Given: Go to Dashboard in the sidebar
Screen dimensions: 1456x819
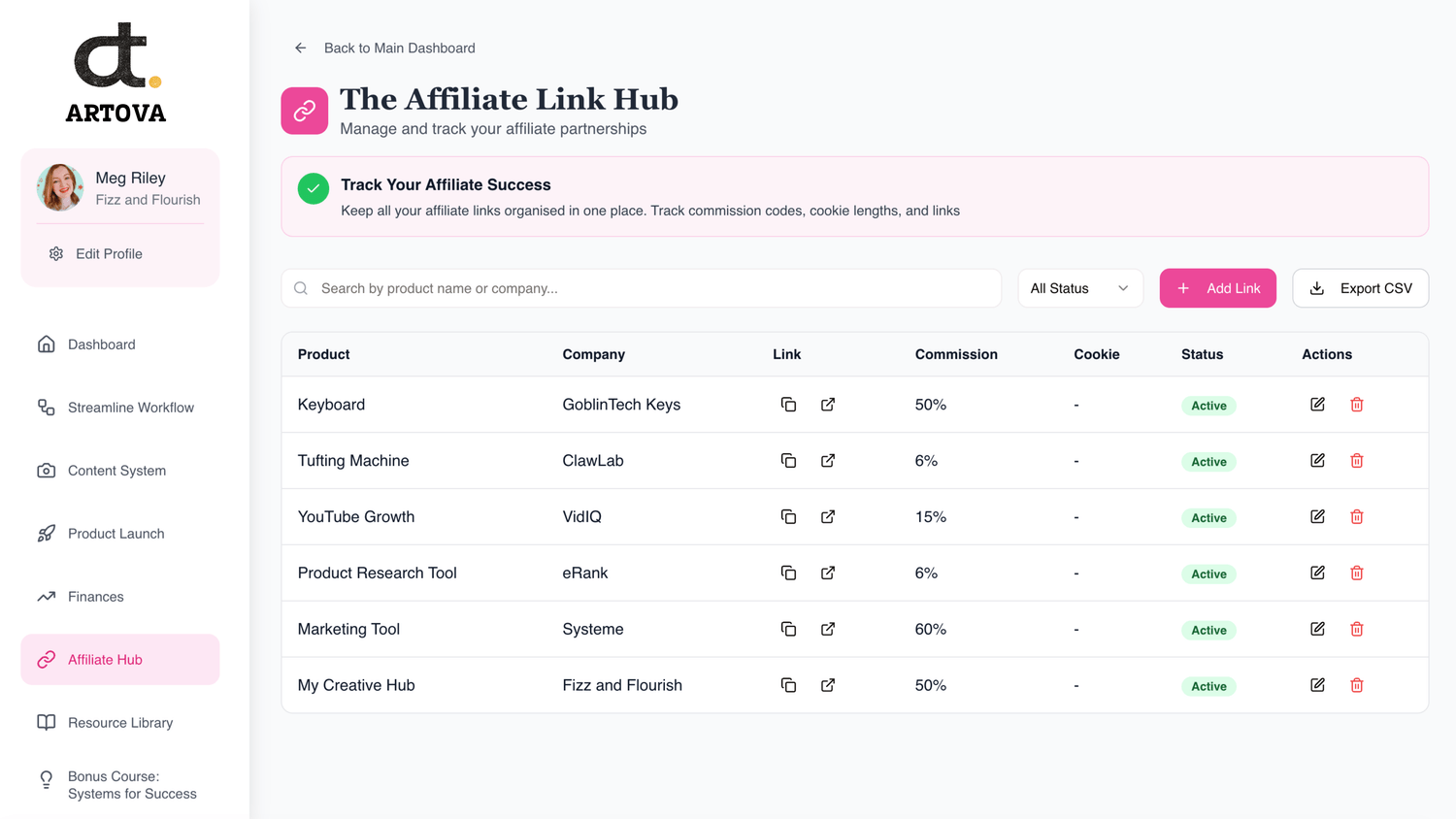Looking at the screenshot, I should click(101, 344).
